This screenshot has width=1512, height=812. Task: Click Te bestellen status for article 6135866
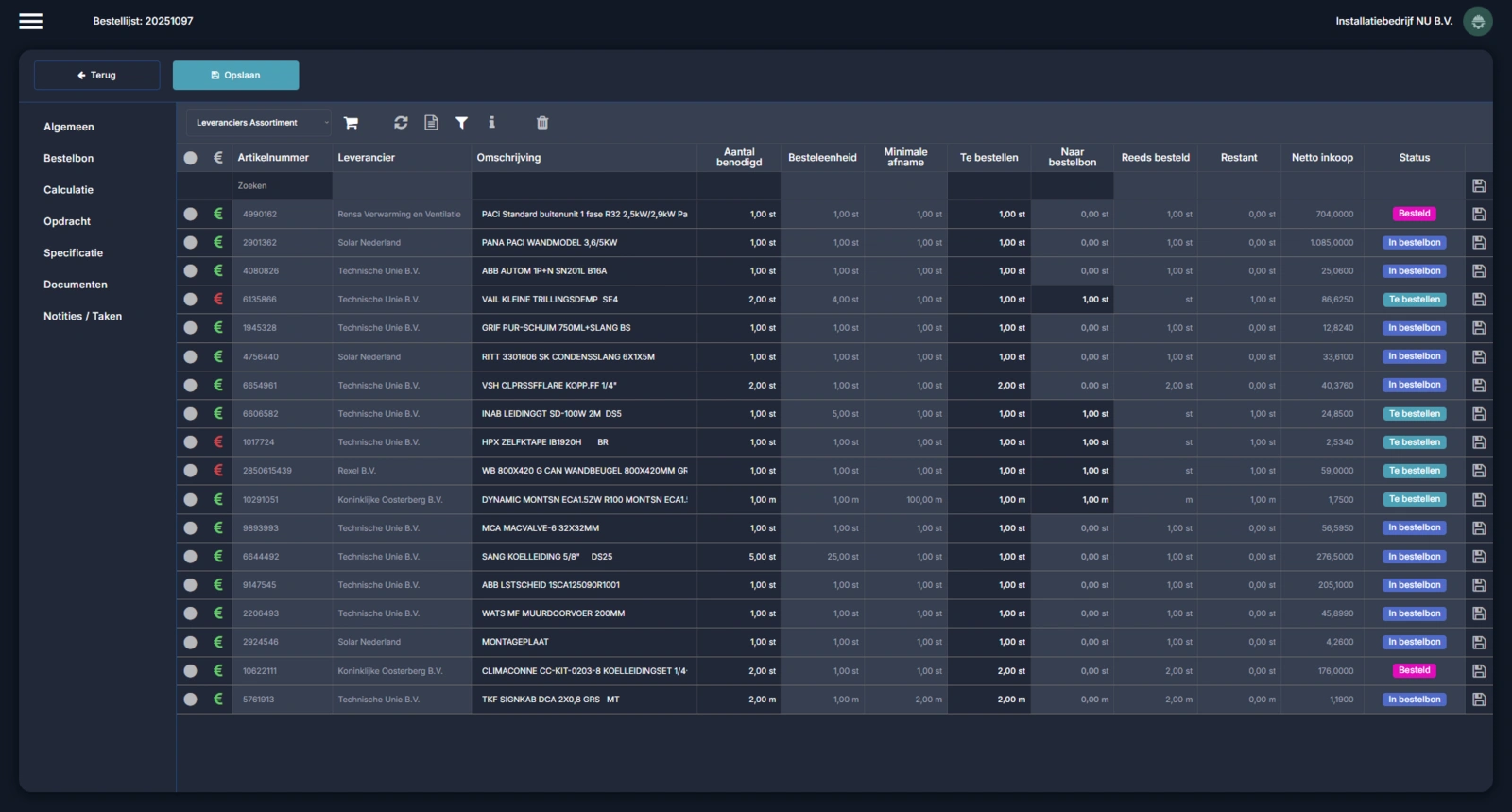click(x=1415, y=300)
